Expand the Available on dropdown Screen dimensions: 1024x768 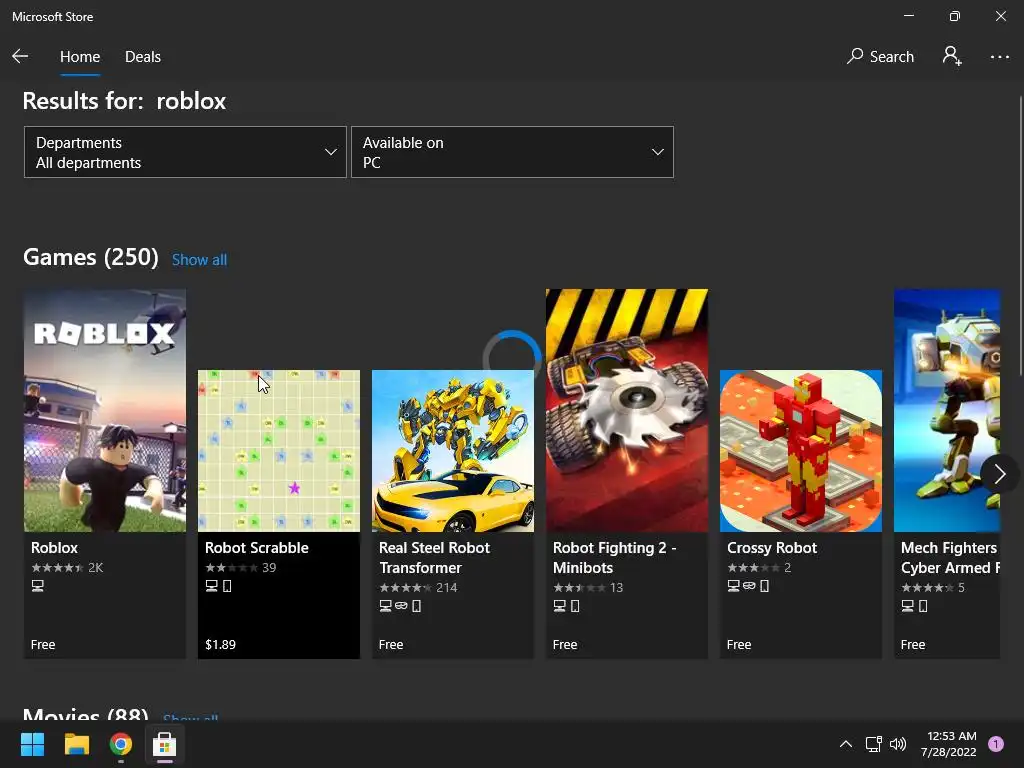(x=512, y=152)
